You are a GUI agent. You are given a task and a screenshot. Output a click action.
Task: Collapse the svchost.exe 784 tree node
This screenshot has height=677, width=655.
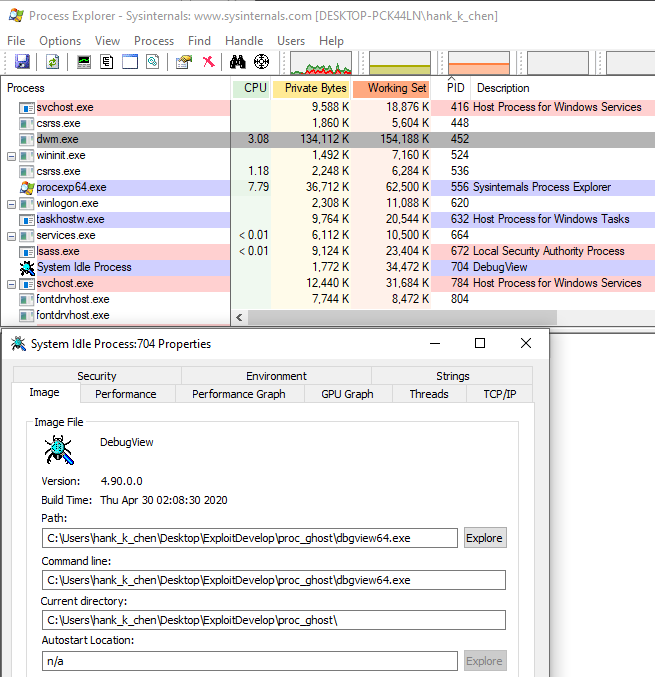12,284
